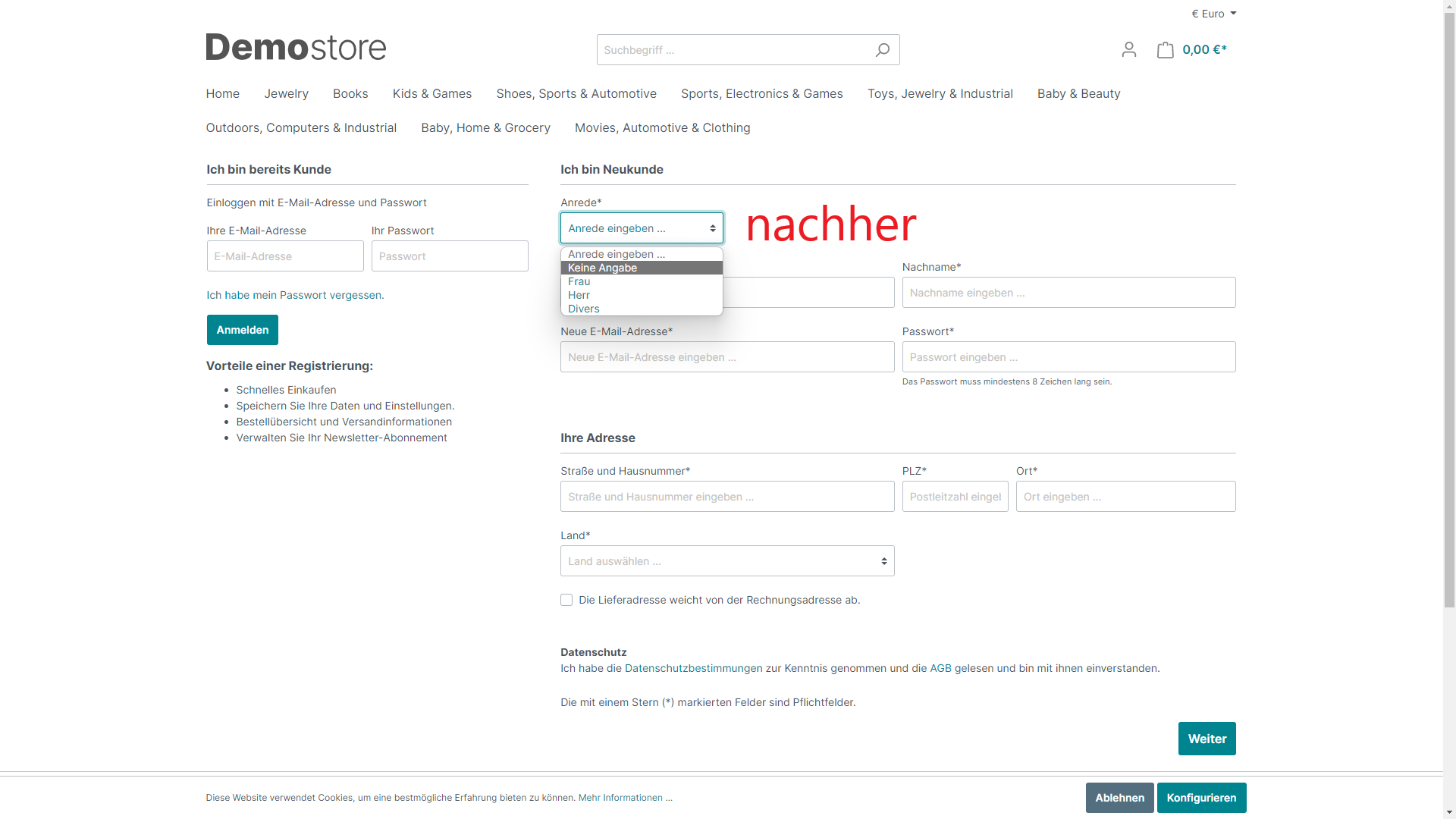1456x819 pixels.
Task: Click the Anmelden login button
Action: click(243, 330)
